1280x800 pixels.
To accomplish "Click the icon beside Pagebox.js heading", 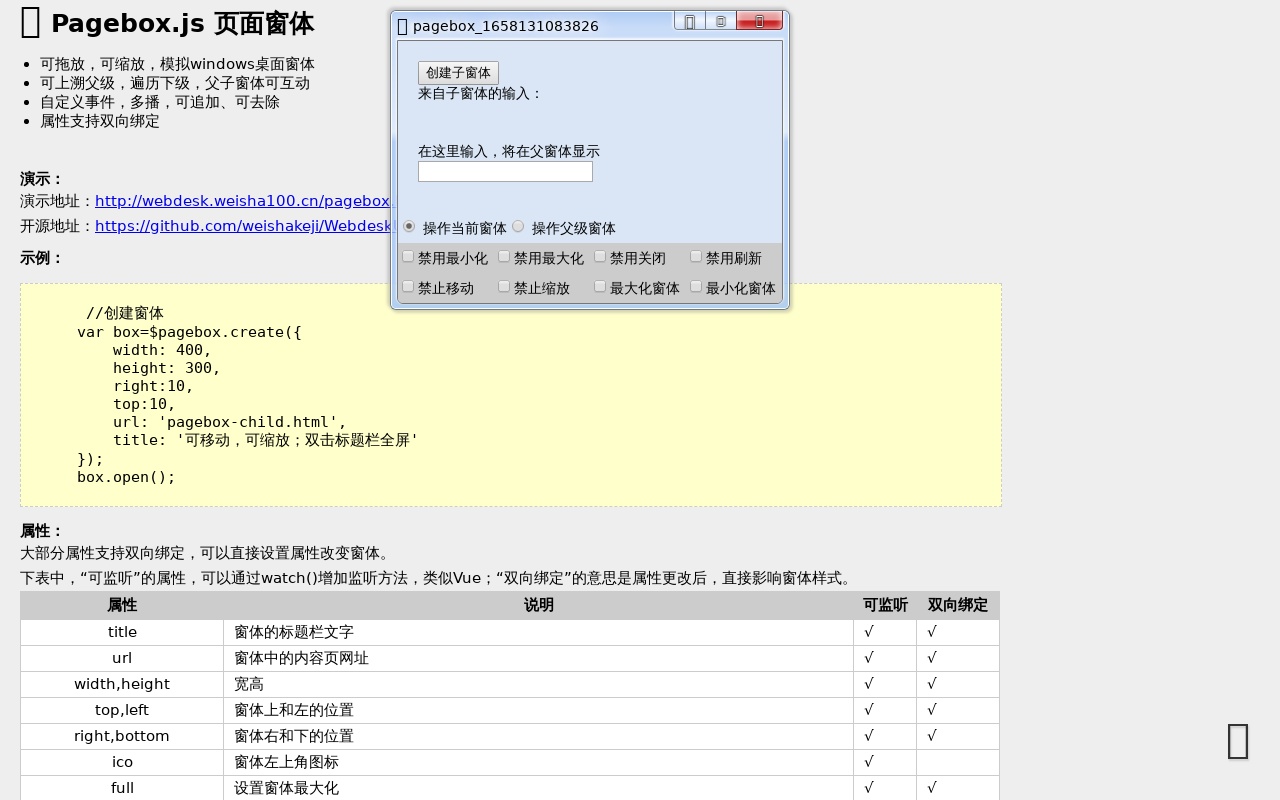I will point(31,22).
